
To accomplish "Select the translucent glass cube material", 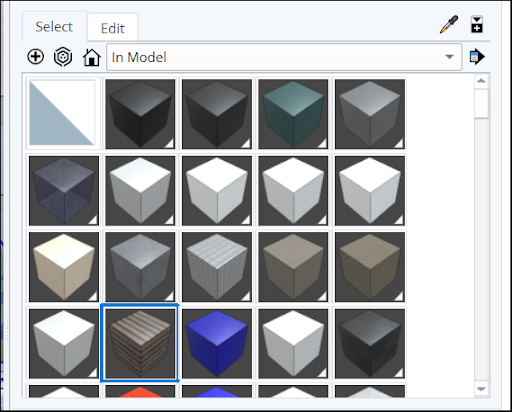I will coord(64,190).
